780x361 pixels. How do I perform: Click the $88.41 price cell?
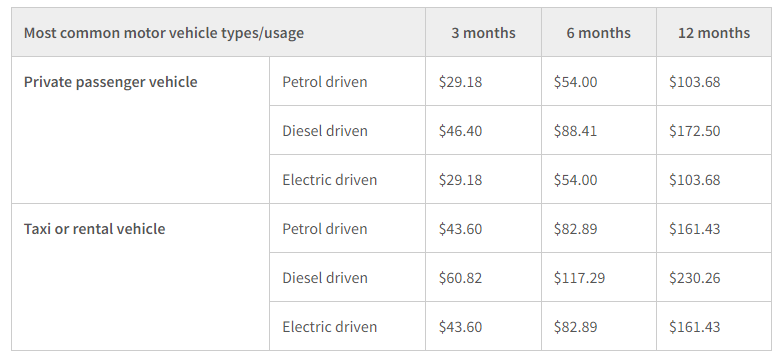point(598,130)
